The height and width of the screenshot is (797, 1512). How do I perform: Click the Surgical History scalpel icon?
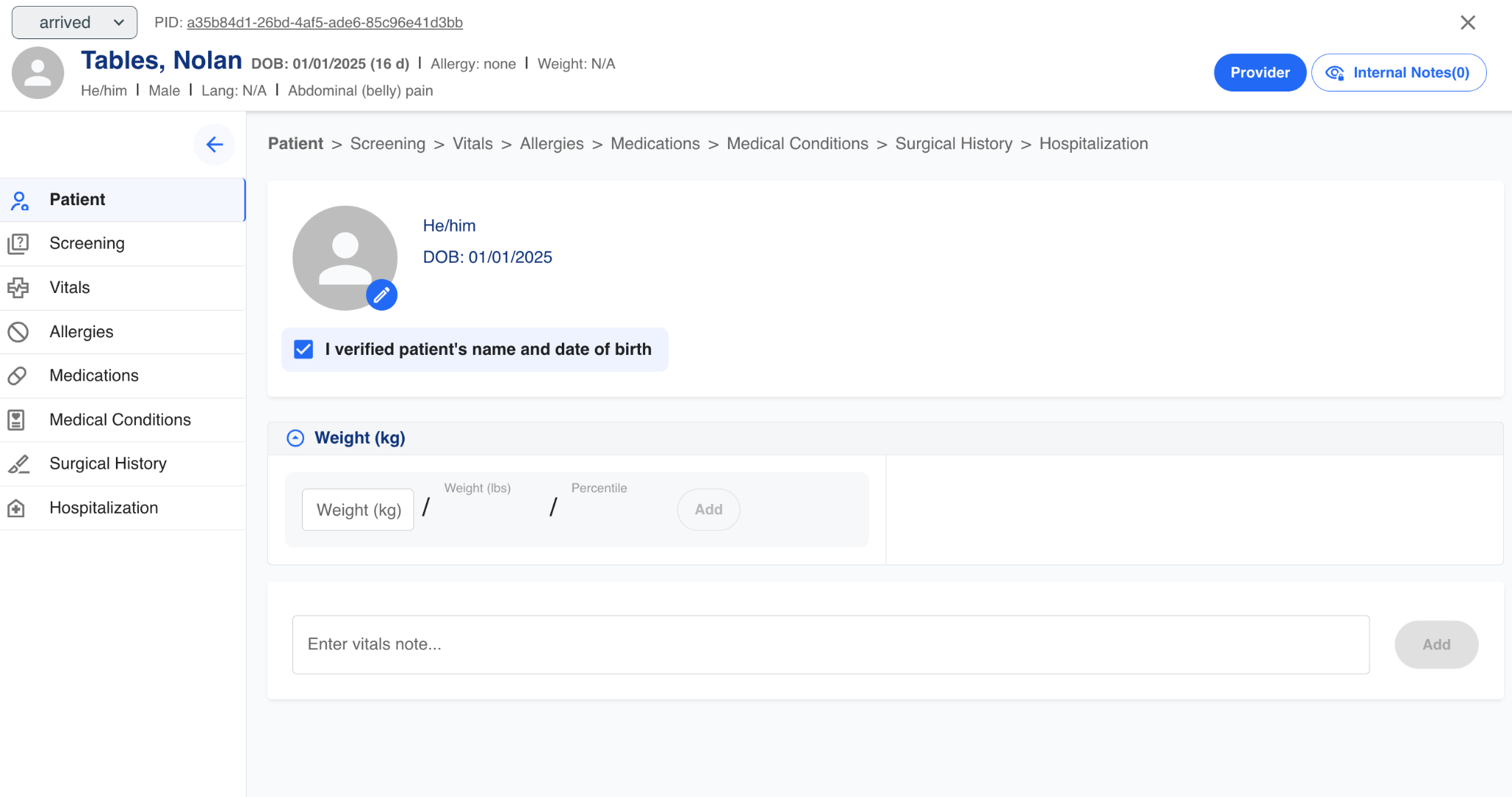click(18, 464)
